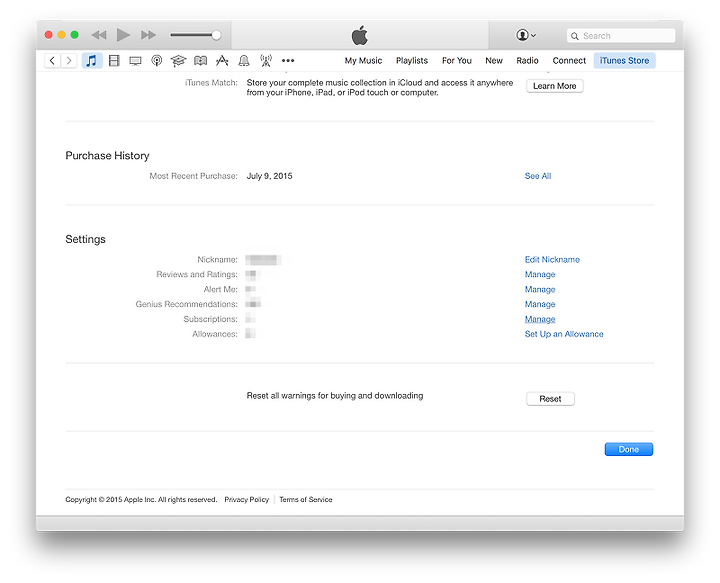
Task: Open the TV Shows monitor icon
Action: pos(135,61)
